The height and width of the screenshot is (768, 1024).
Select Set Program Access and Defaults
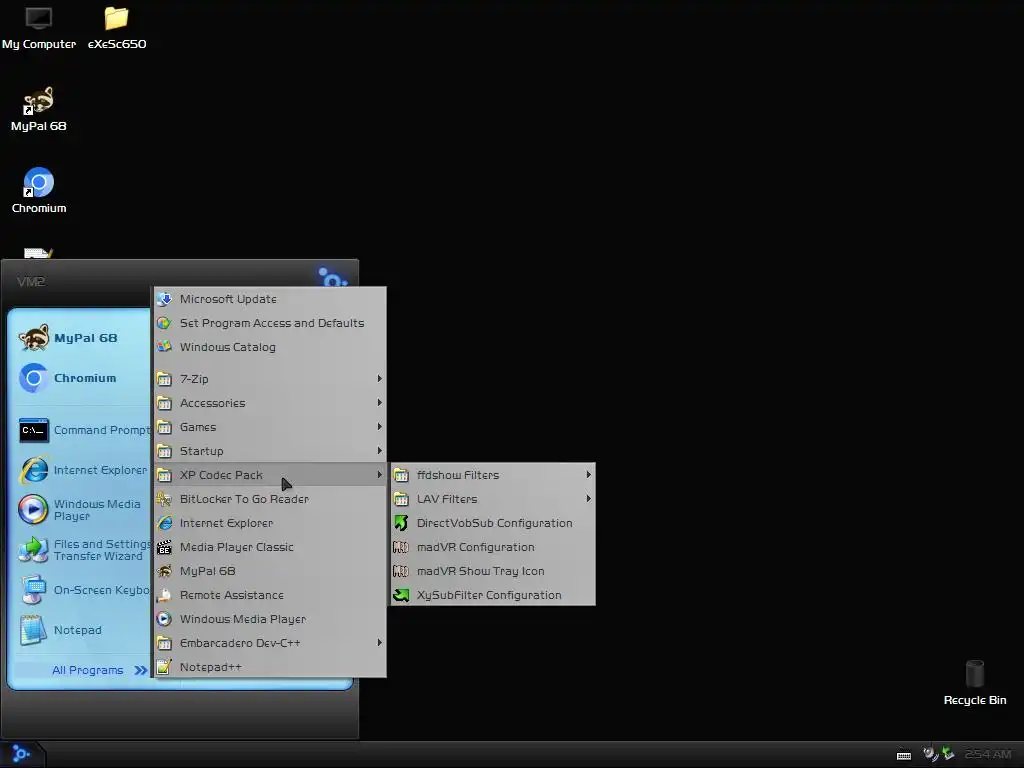point(270,323)
